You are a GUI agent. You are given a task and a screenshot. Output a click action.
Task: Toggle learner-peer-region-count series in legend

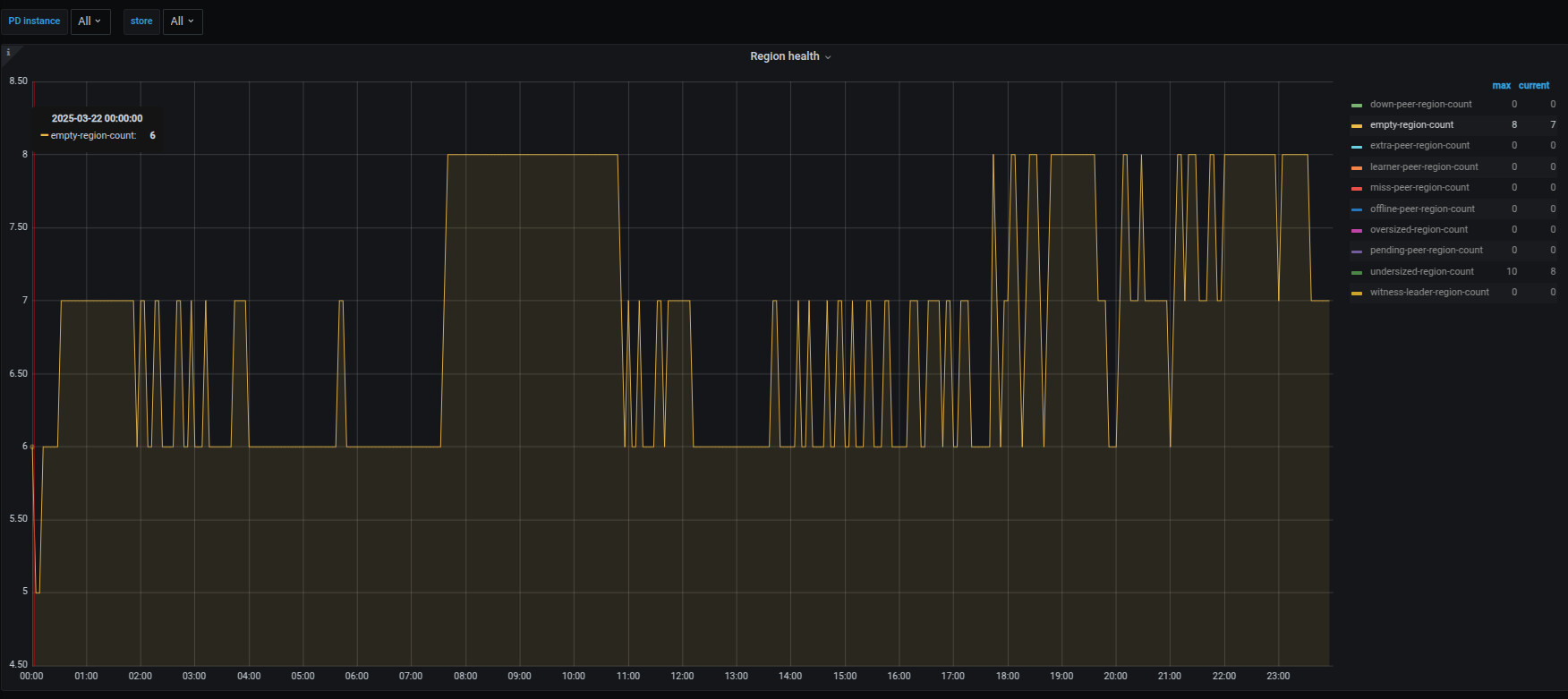point(1424,167)
